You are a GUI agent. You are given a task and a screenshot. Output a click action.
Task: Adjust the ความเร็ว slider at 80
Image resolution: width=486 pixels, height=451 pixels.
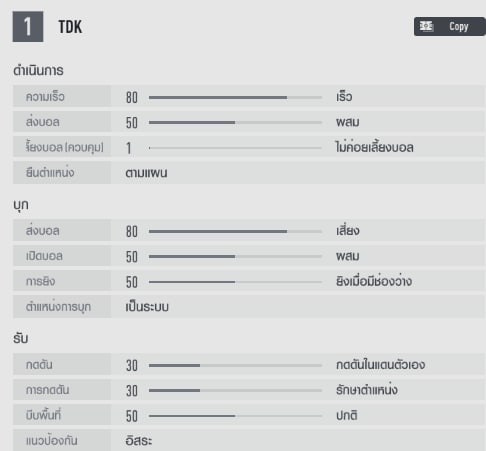235,98
